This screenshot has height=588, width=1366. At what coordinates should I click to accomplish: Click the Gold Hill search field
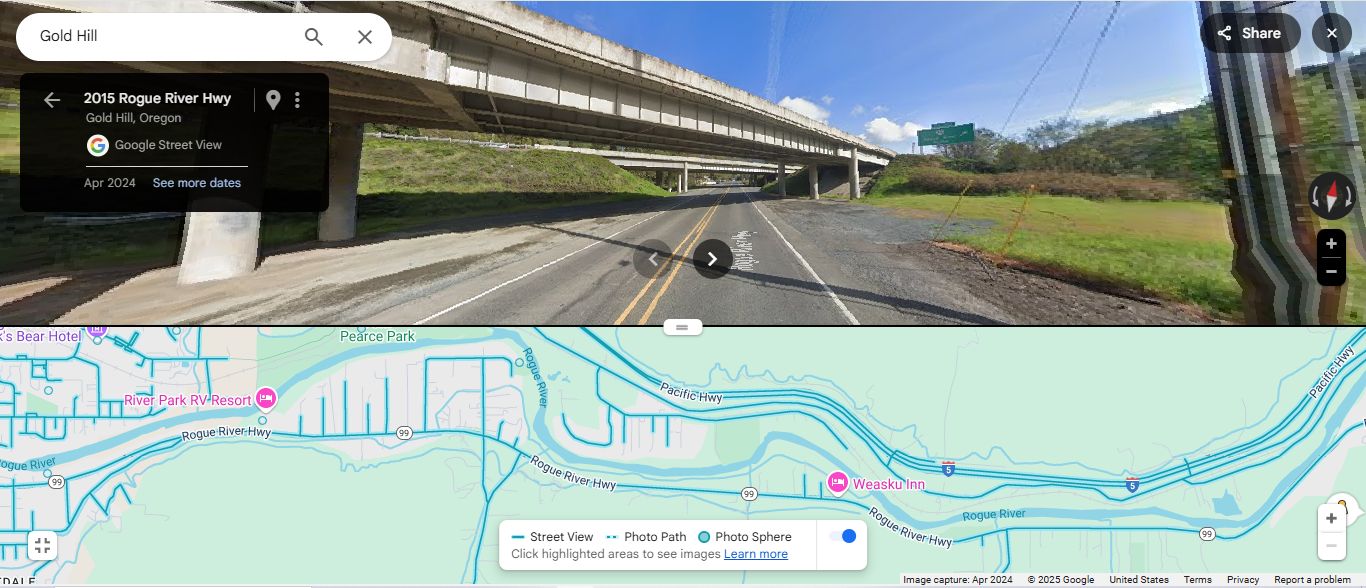[165, 37]
